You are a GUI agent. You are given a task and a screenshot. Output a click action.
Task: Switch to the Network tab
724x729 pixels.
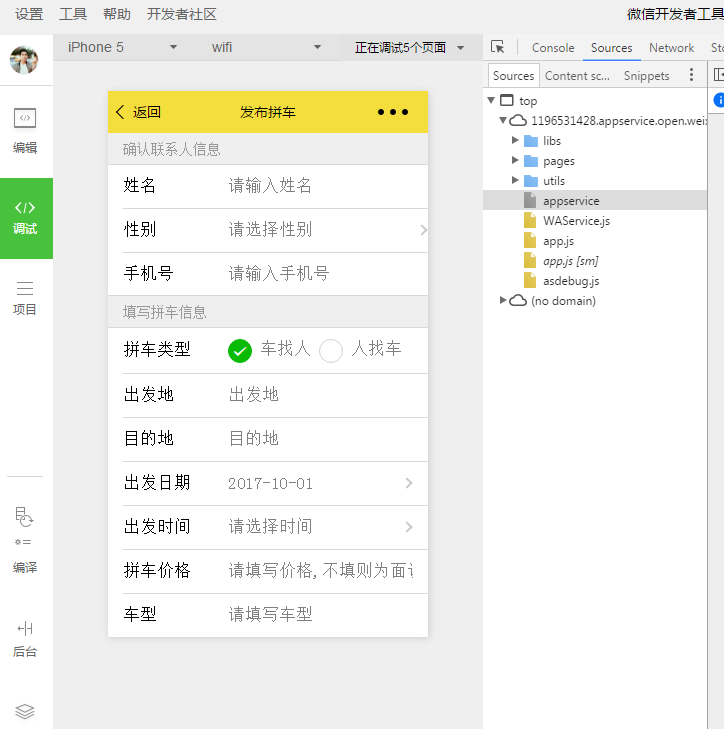[671, 47]
